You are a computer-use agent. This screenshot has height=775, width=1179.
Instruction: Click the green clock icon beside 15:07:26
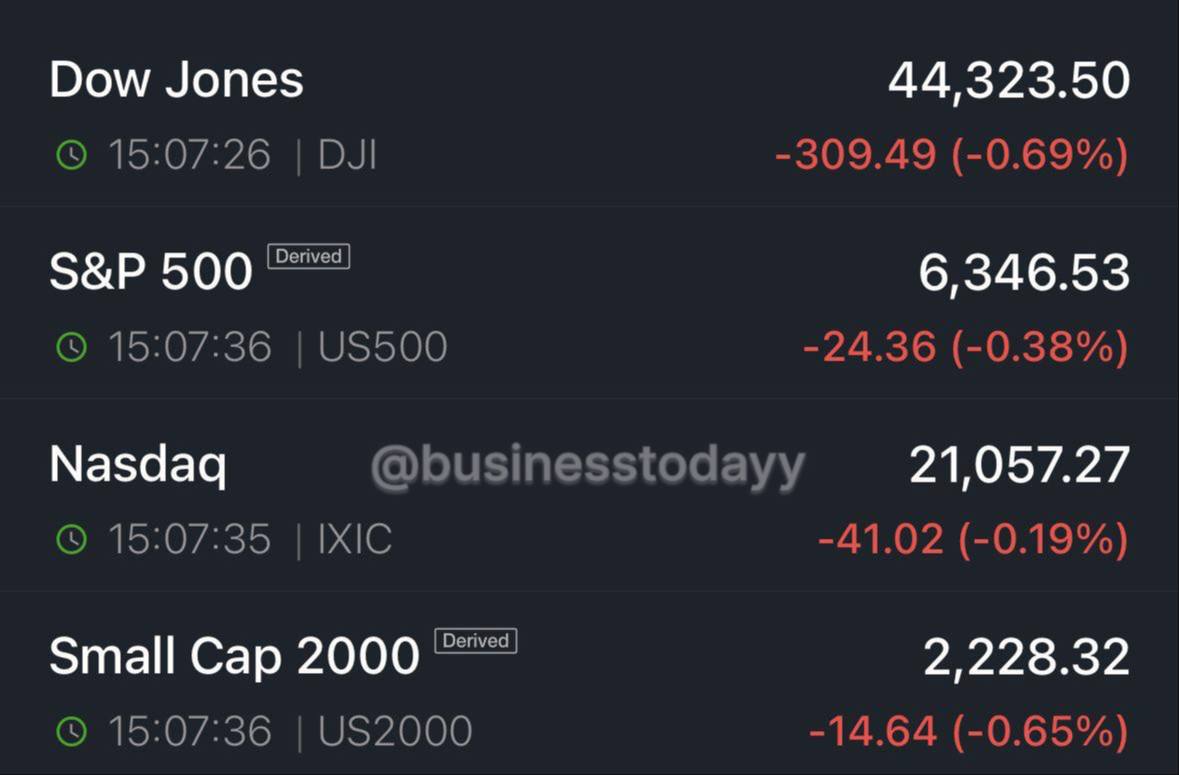coord(71,155)
